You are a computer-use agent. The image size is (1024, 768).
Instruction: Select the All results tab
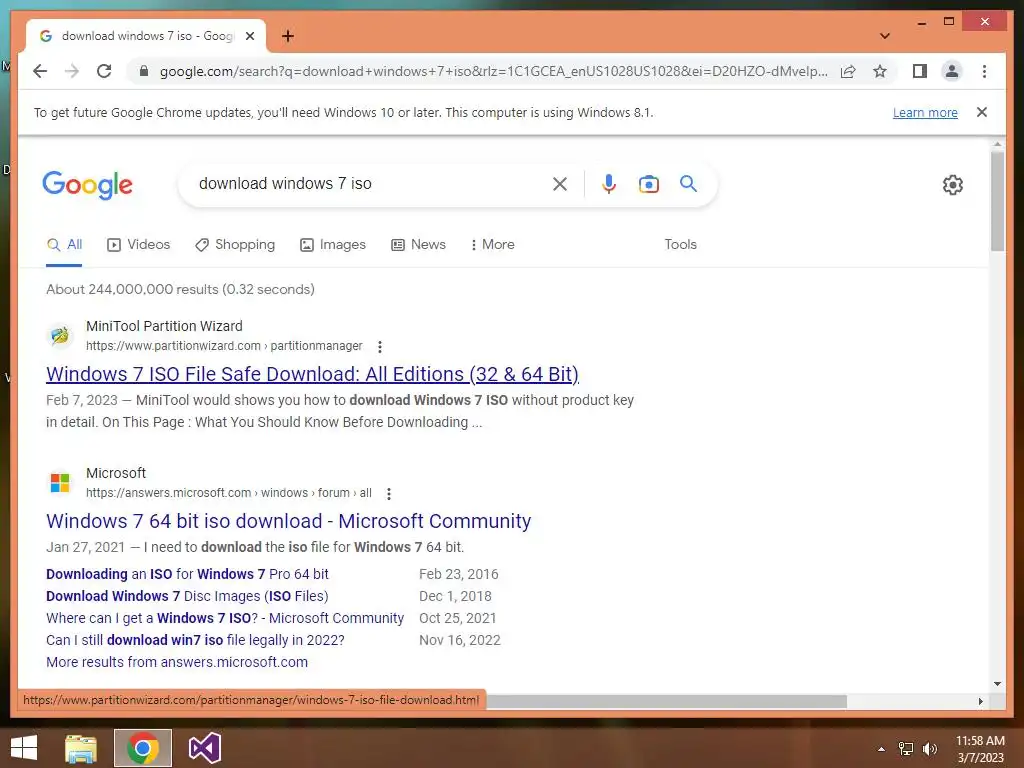pyautogui.click(x=64, y=245)
